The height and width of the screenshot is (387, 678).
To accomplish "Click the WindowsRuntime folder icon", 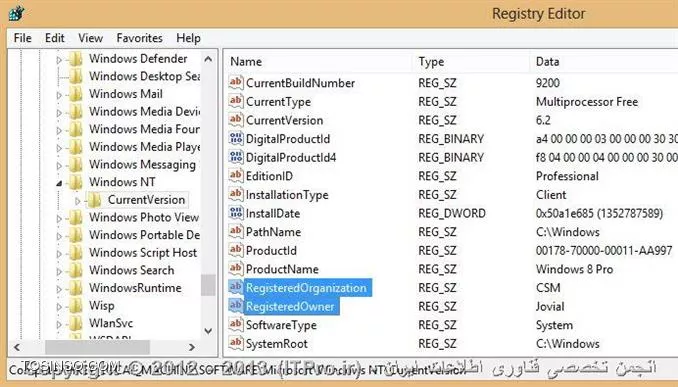I will point(76,288).
